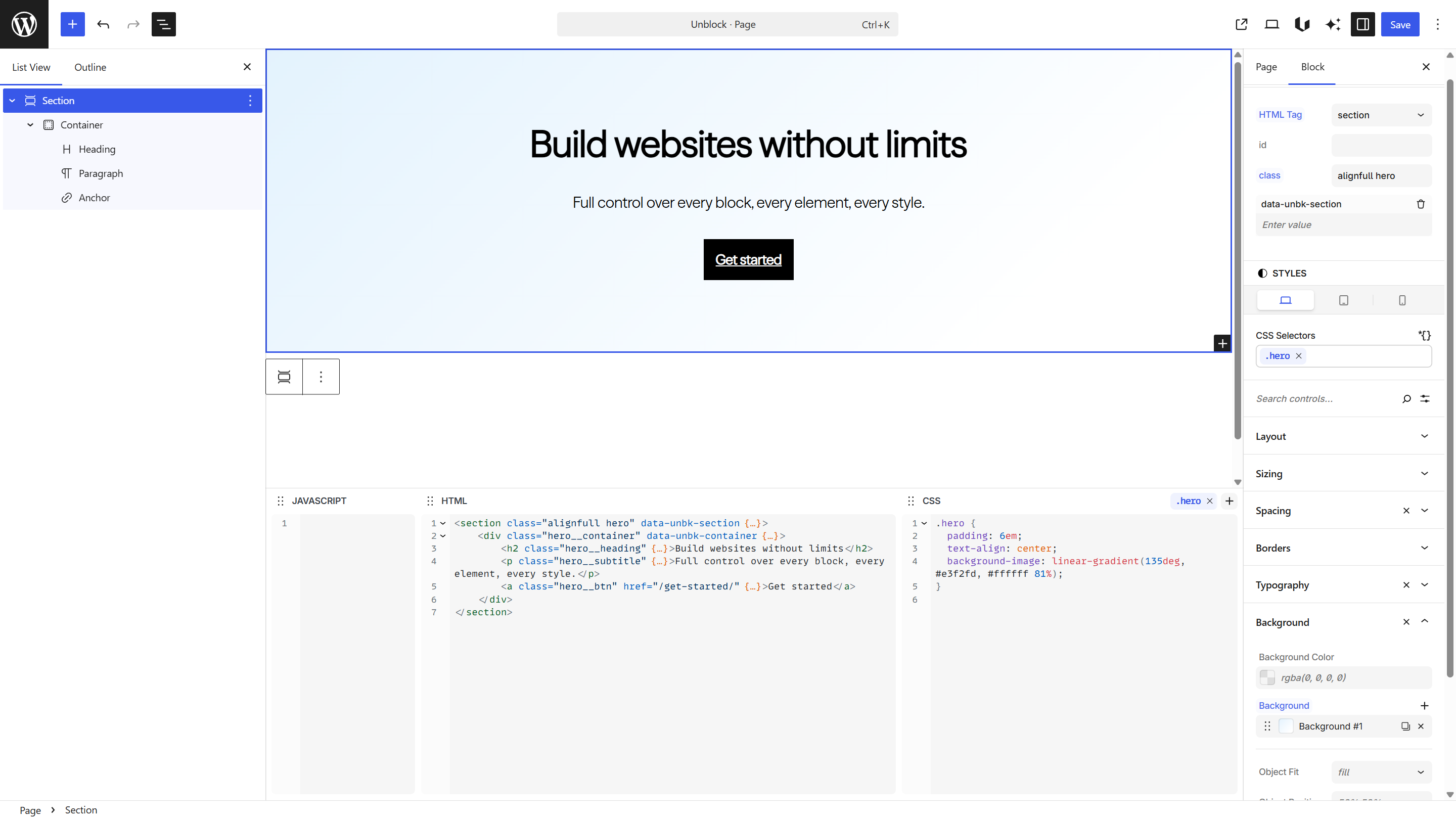This screenshot has width=1456, height=819.
Task: Open preview in new tab icon
Action: (x=1241, y=24)
